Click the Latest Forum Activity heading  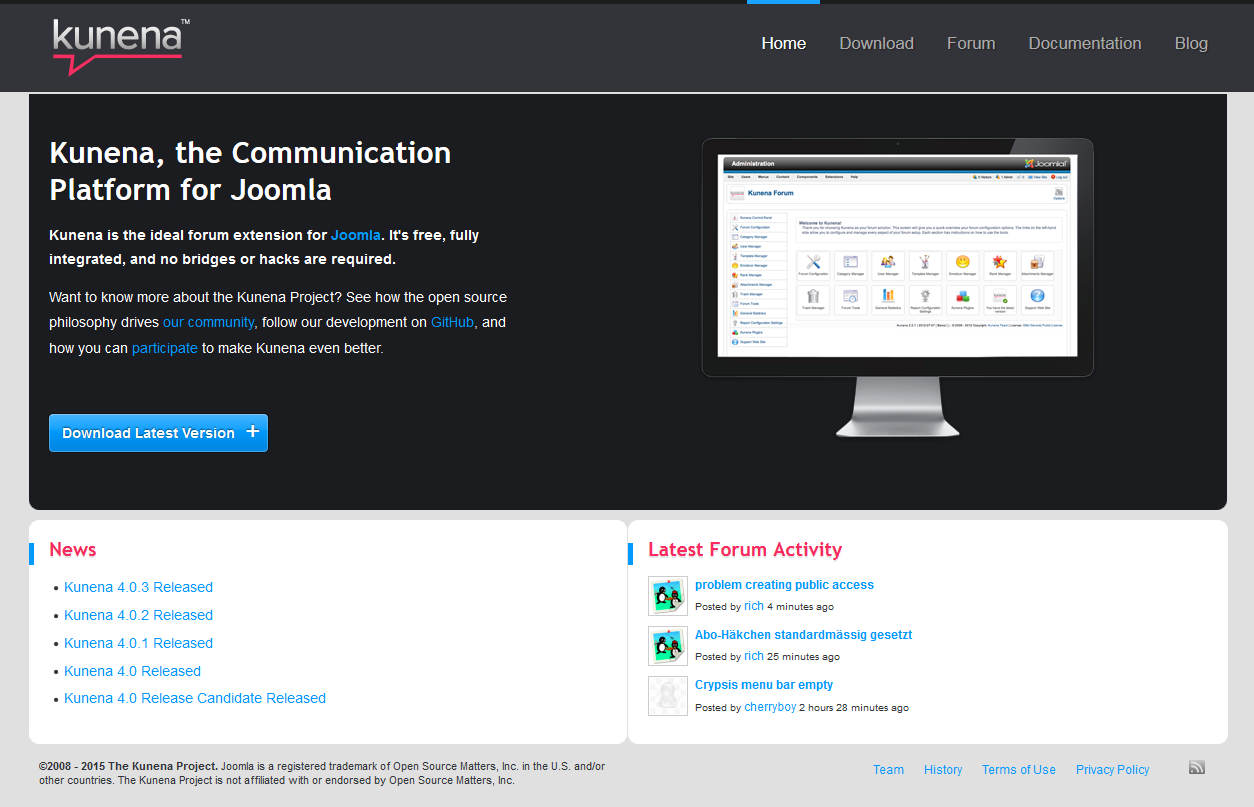(x=745, y=549)
